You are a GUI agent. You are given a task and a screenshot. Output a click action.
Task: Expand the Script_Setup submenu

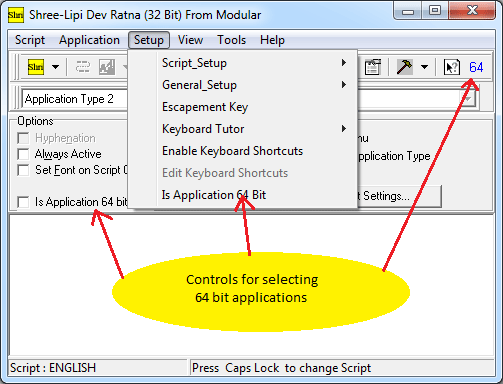coord(243,63)
